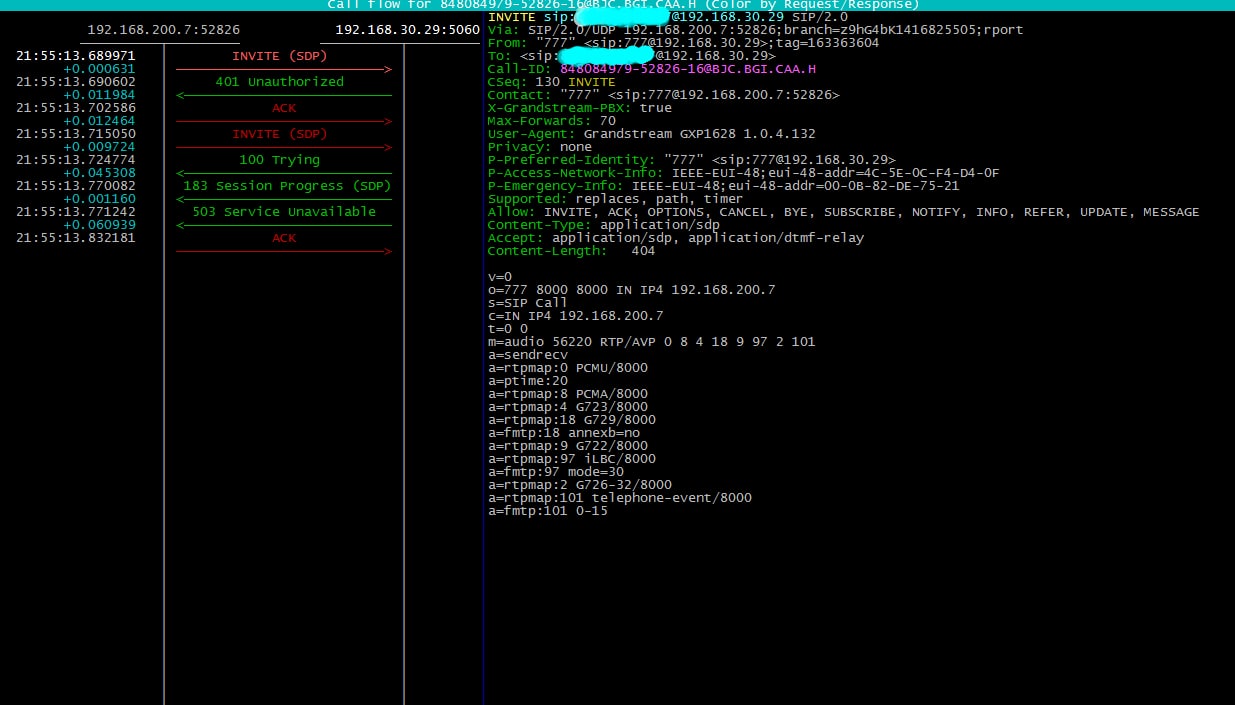Click the m=audio 56220 media line
Image resolution: width=1235 pixels, height=705 pixels.
point(652,342)
